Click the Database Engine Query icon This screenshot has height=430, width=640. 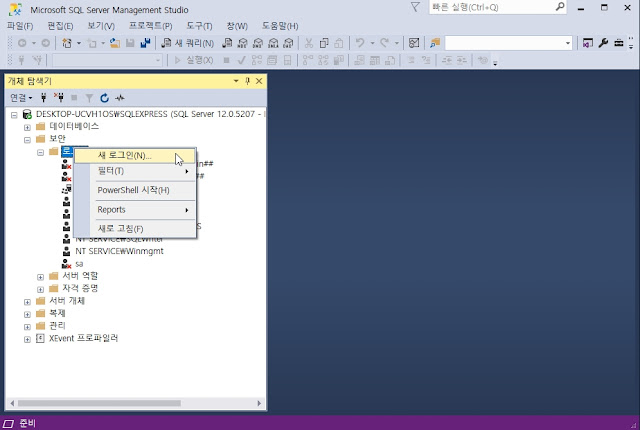pos(227,43)
